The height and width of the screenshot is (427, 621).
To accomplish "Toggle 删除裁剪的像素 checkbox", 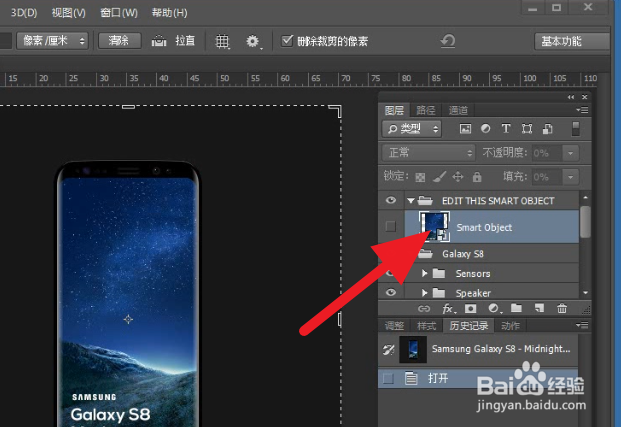I will (x=287, y=40).
